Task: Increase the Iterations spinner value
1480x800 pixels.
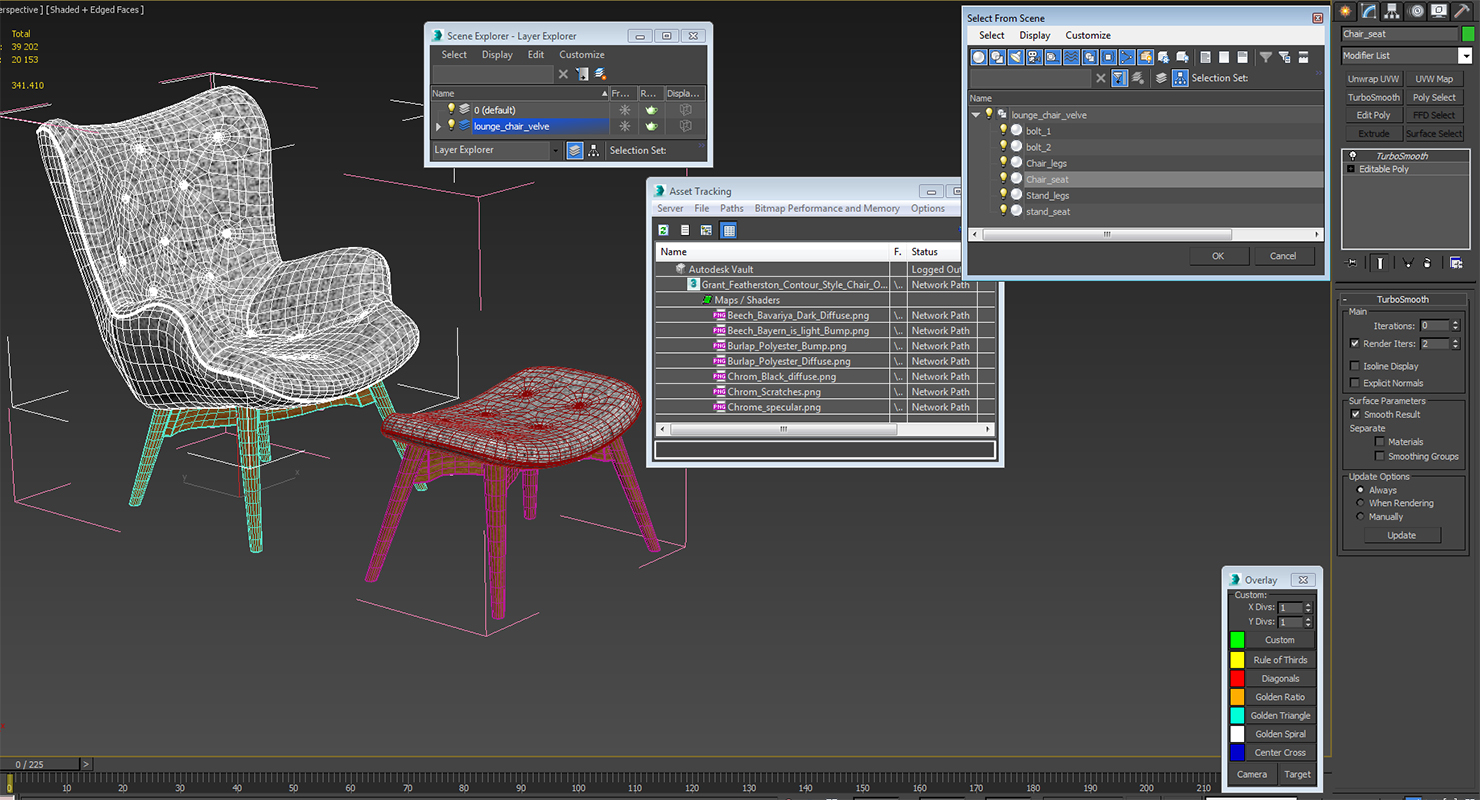Action: (1456, 323)
